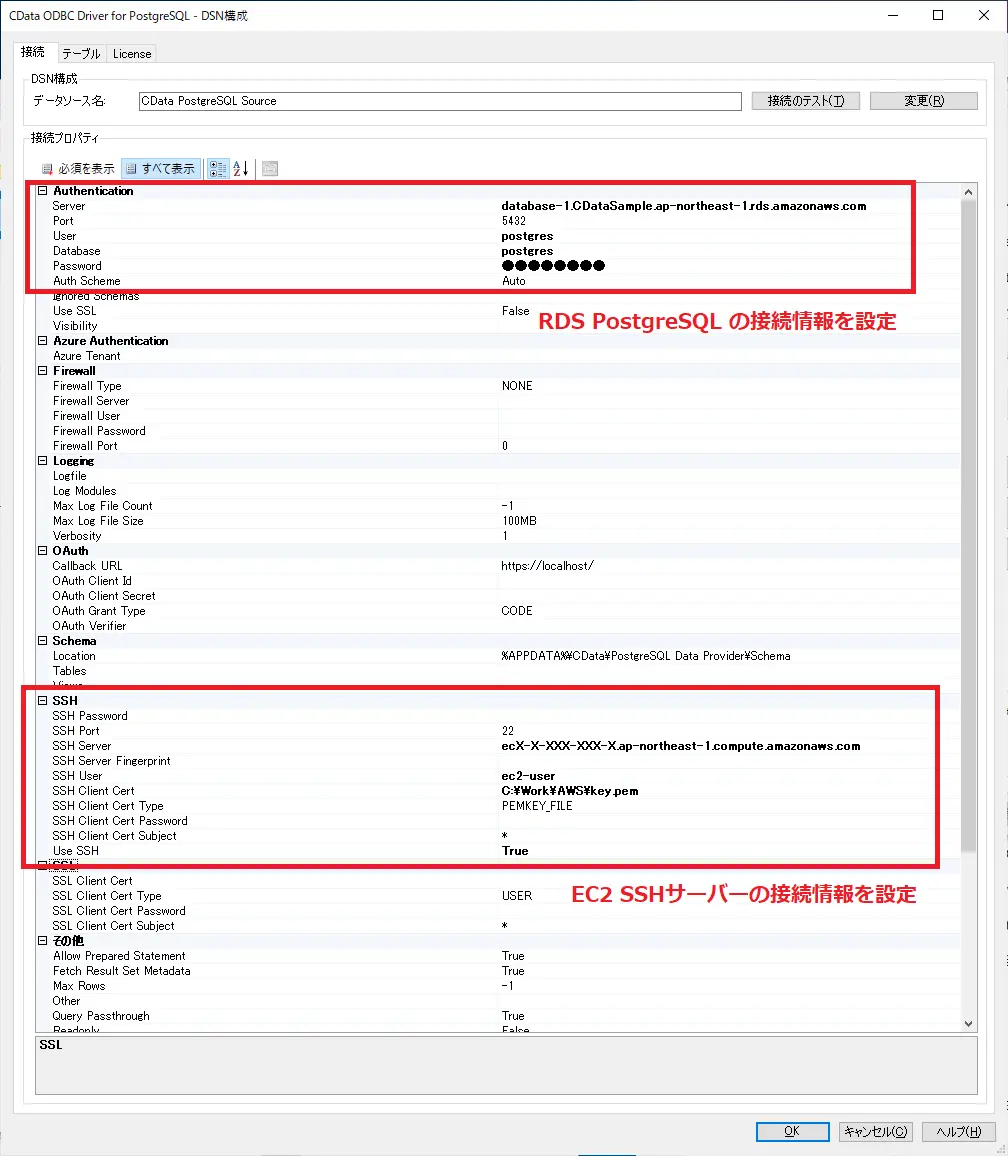Screen dimensions: 1008x1156
Task: Sort properties alphabetically with A-Z icon
Action: [x=241, y=168]
